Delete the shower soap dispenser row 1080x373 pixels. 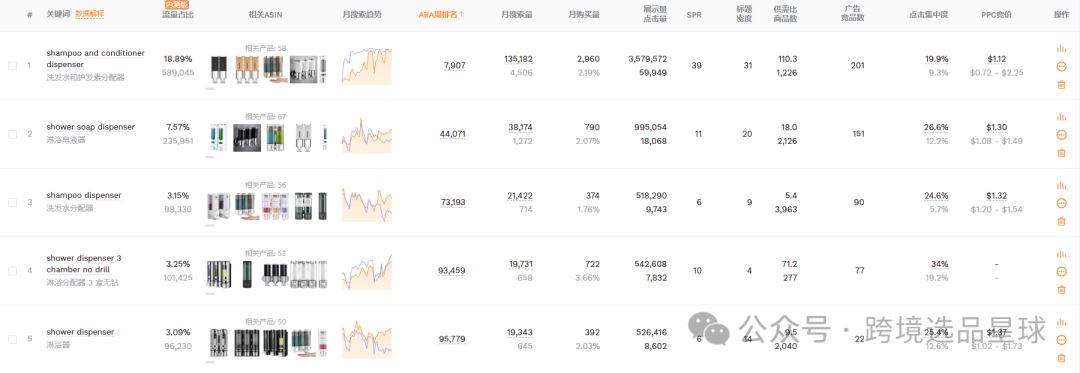point(1061,153)
